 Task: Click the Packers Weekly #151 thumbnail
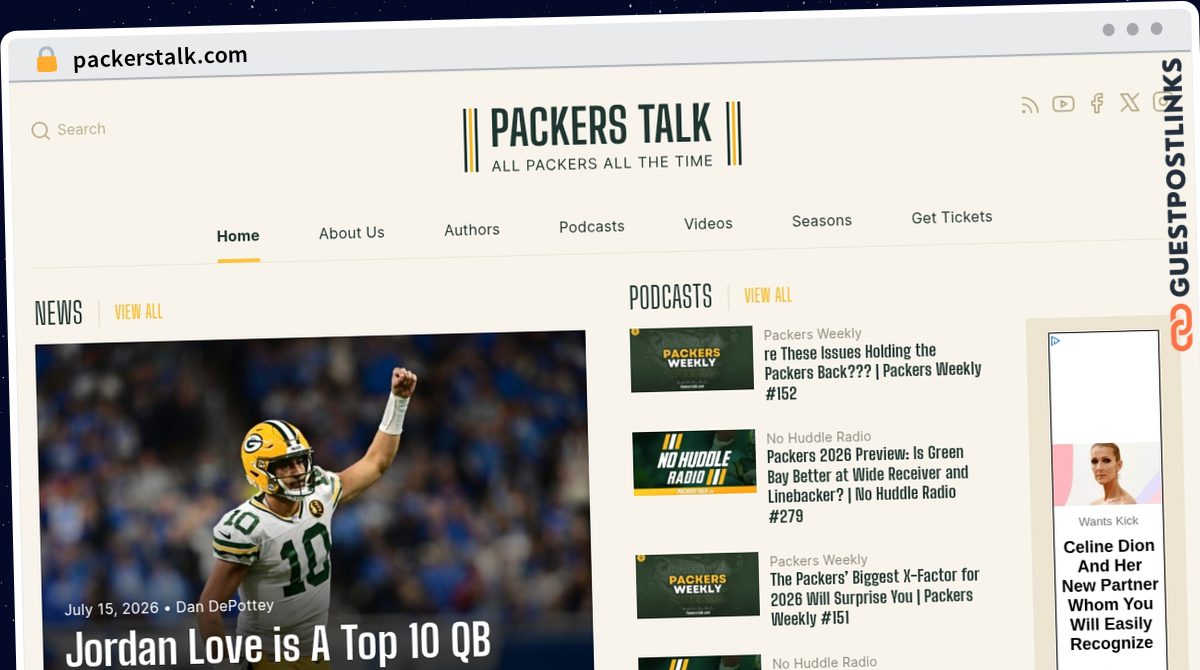697,585
